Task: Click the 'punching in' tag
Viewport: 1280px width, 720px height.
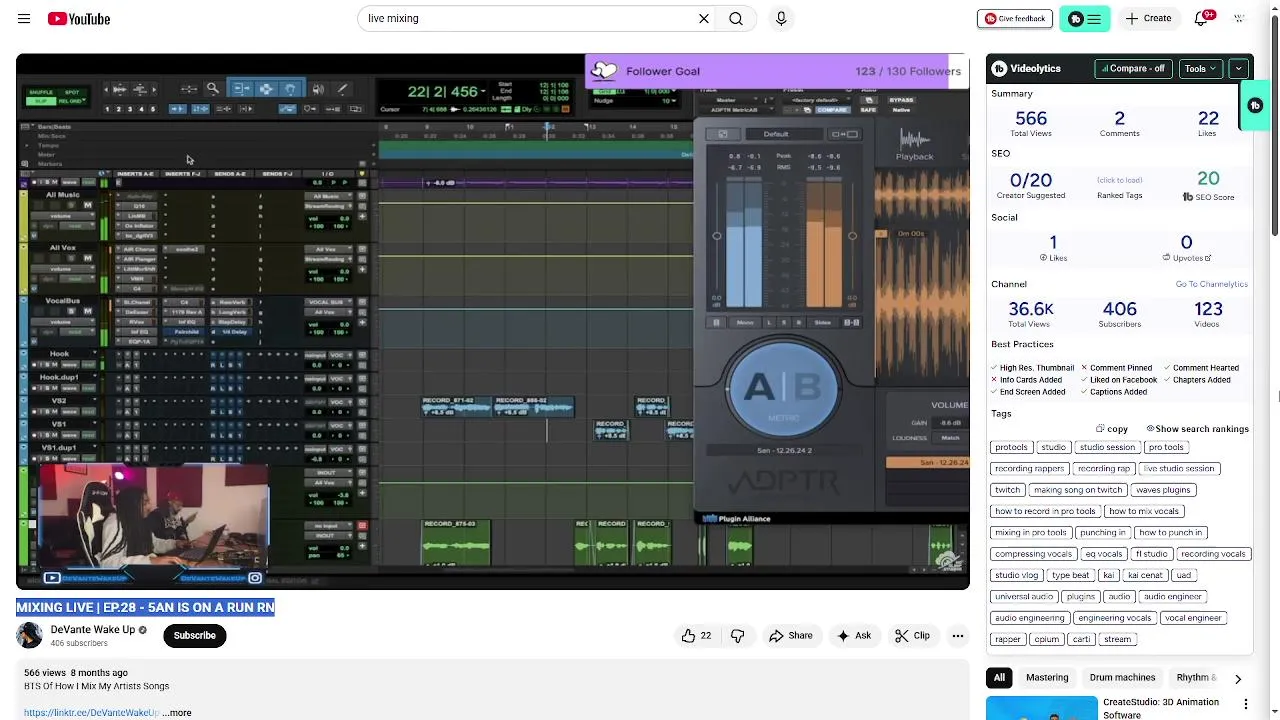Action: click(x=1103, y=532)
